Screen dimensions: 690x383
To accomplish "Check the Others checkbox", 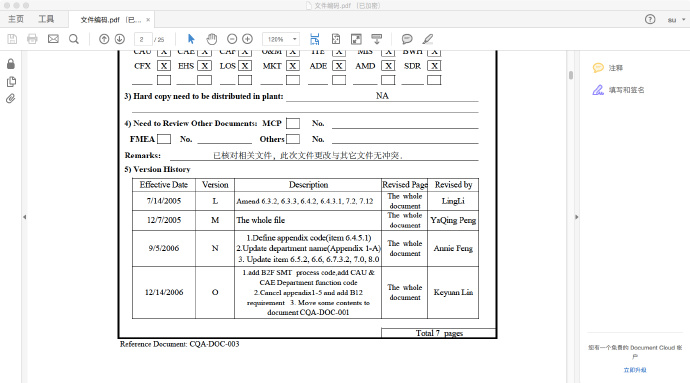I will 293,139.
